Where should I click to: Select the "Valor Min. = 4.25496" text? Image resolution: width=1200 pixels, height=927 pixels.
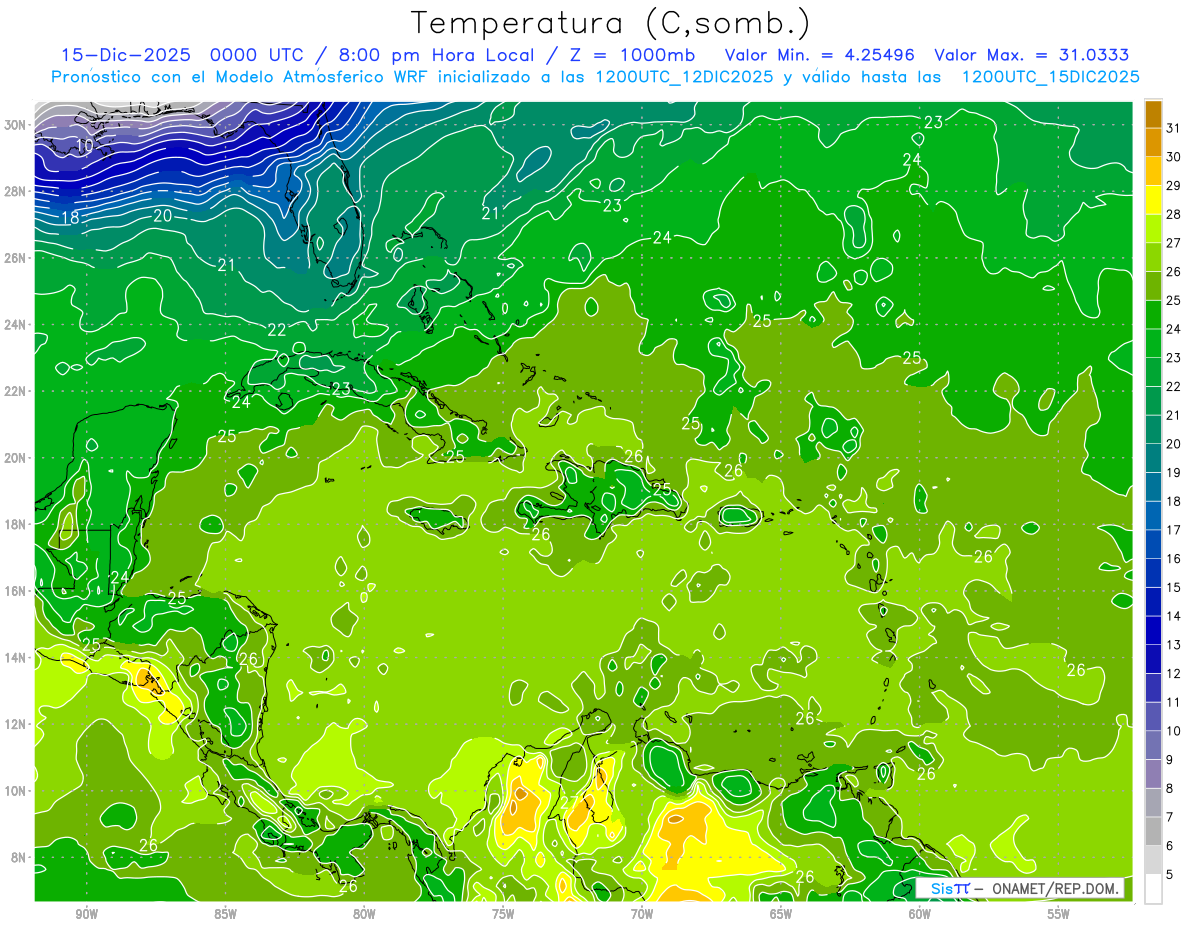820,54
